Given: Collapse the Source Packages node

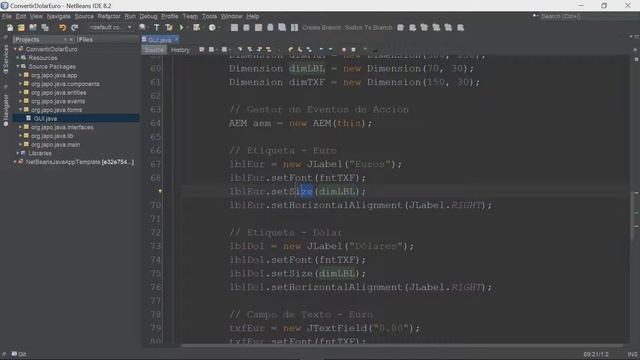Looking at the screenshot, I should pos(18,67).
